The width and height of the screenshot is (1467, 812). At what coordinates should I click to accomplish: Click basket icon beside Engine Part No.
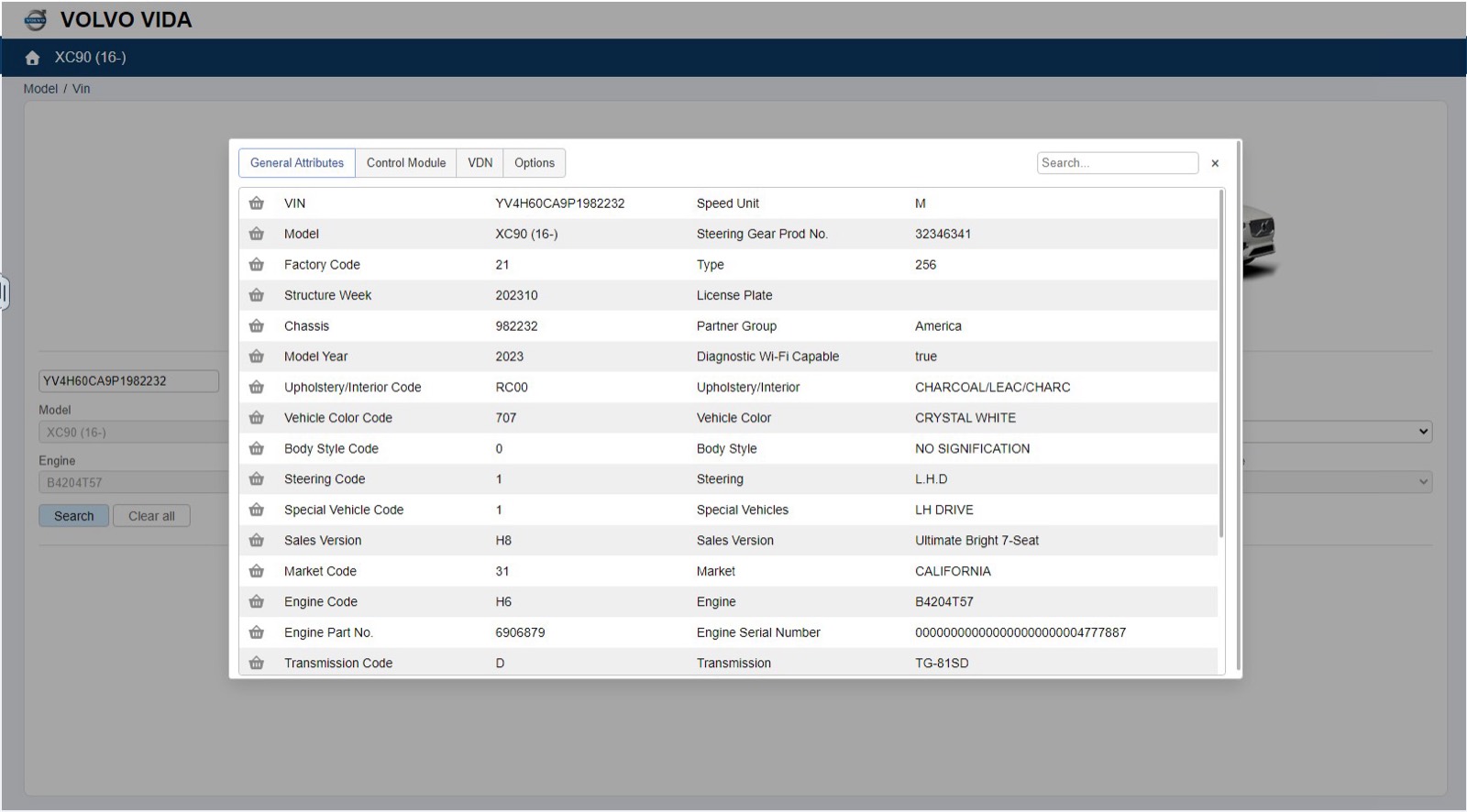[257, 632]
